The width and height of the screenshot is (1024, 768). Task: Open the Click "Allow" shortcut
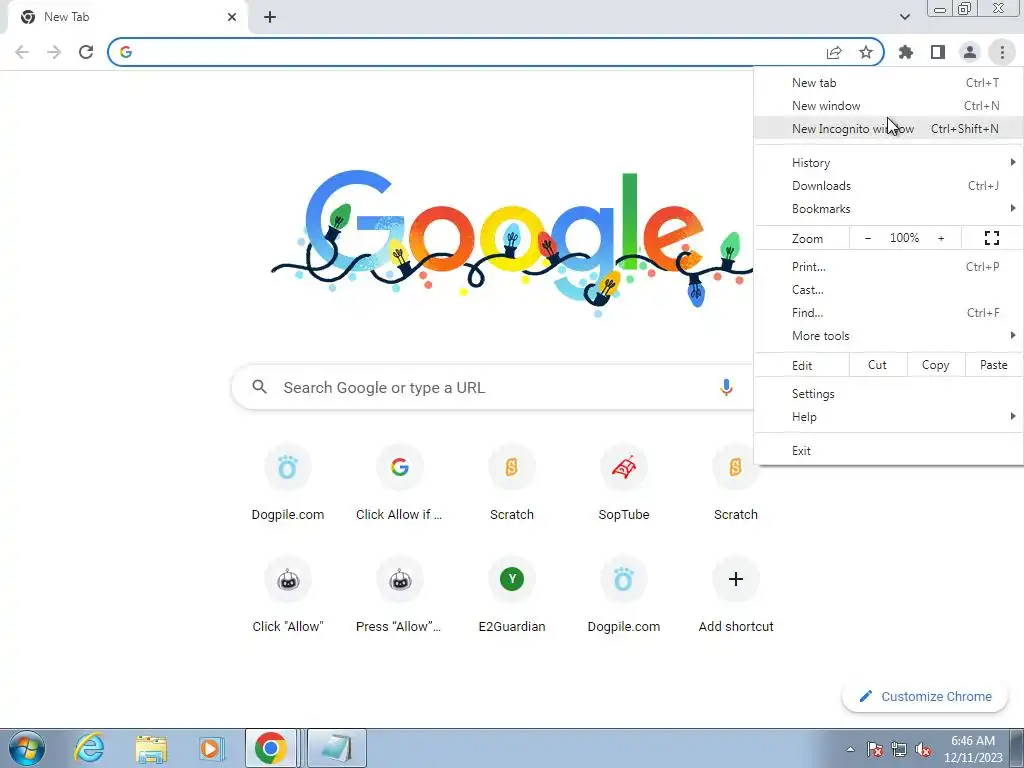288,595
